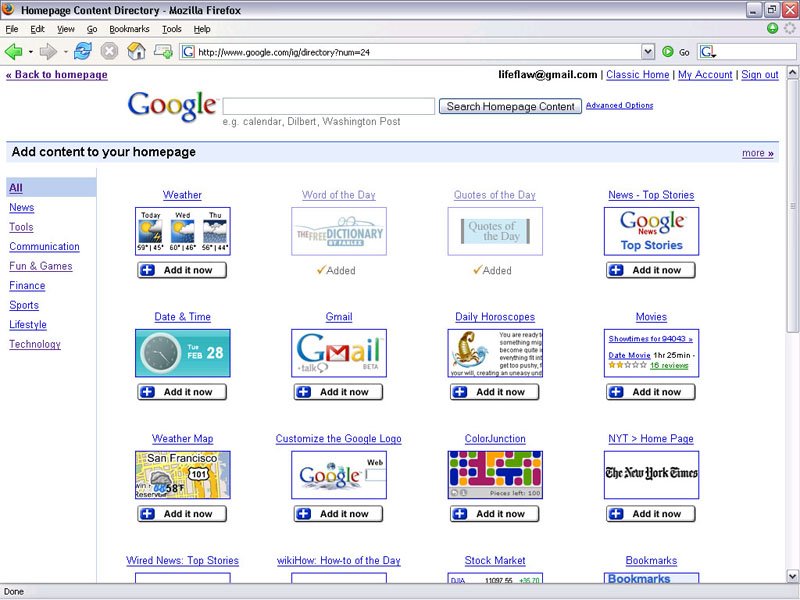Image resolution: width=800 pixels, height=600 pixels.
Task: Open the Stock Market title link
Action: tap(495, 560)
